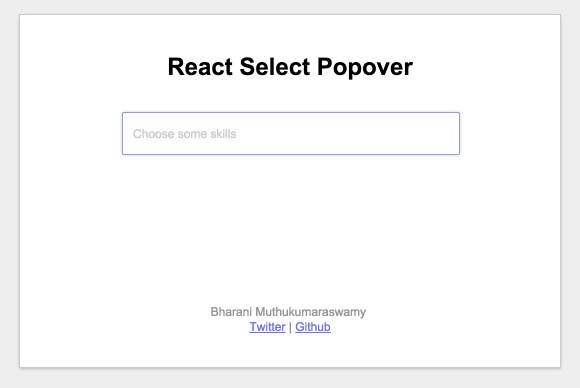Image resolution: width=580 pixels, height=388 pixels.
Task: Click the empty right end of the skills input
Action: click(407, 134)
